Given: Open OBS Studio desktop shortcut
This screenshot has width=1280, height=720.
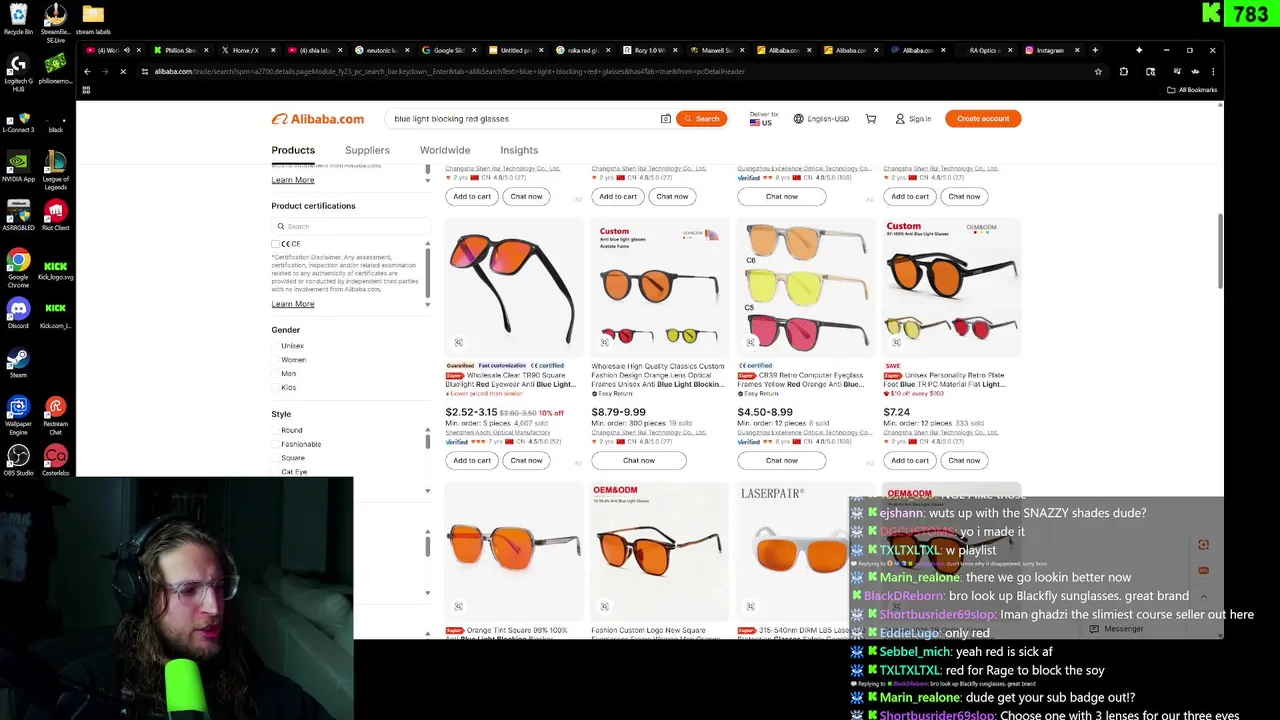Looking at the screenshot, I should 18,460.
